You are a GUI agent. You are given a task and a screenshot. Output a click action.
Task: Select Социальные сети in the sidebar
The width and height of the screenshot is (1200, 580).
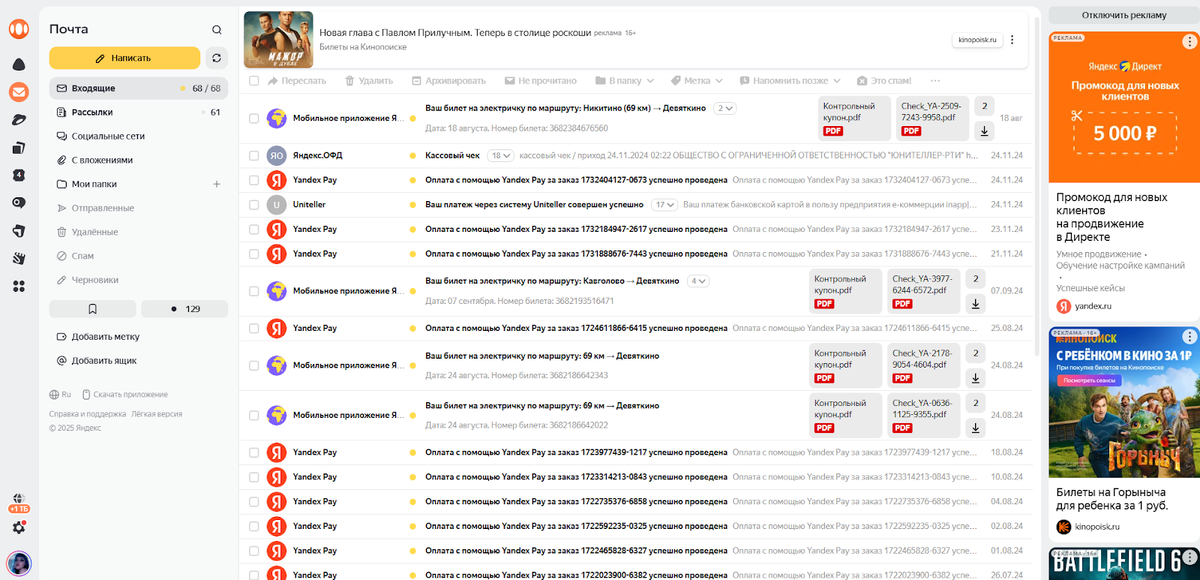139,136
